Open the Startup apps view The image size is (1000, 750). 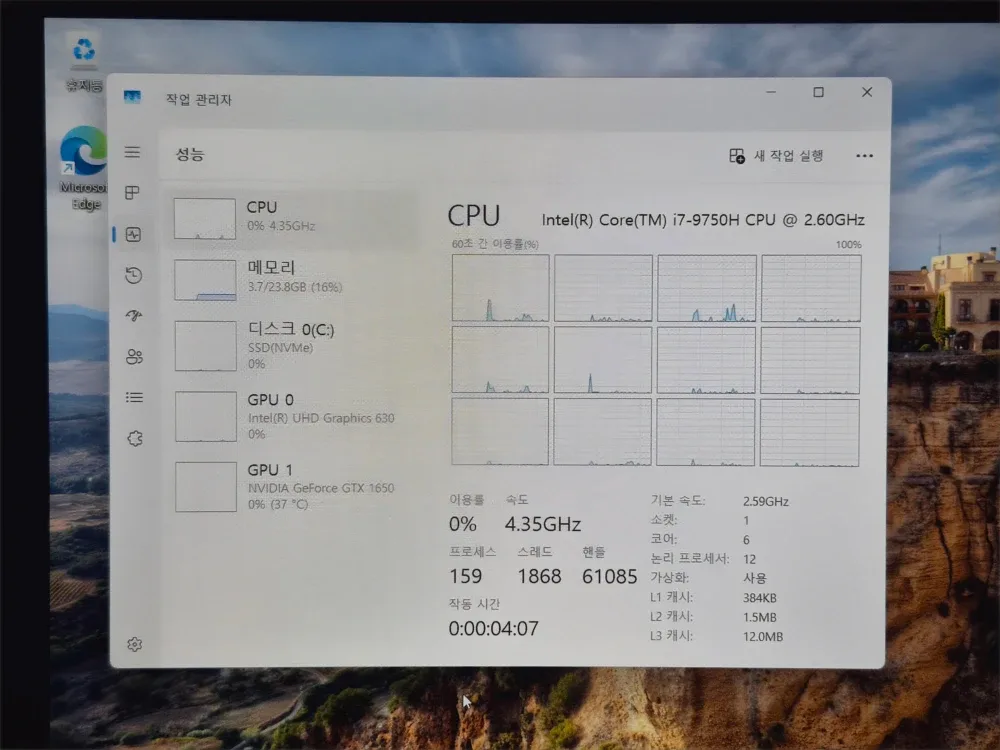[133, 315]
